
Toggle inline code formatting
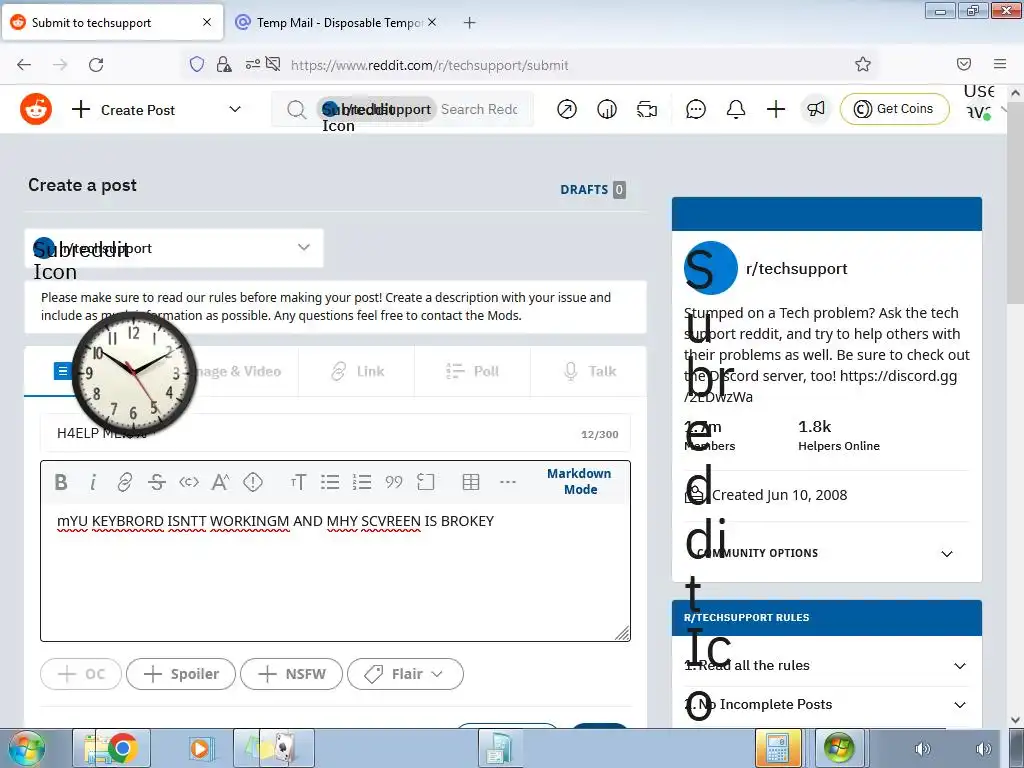(189, 482)
